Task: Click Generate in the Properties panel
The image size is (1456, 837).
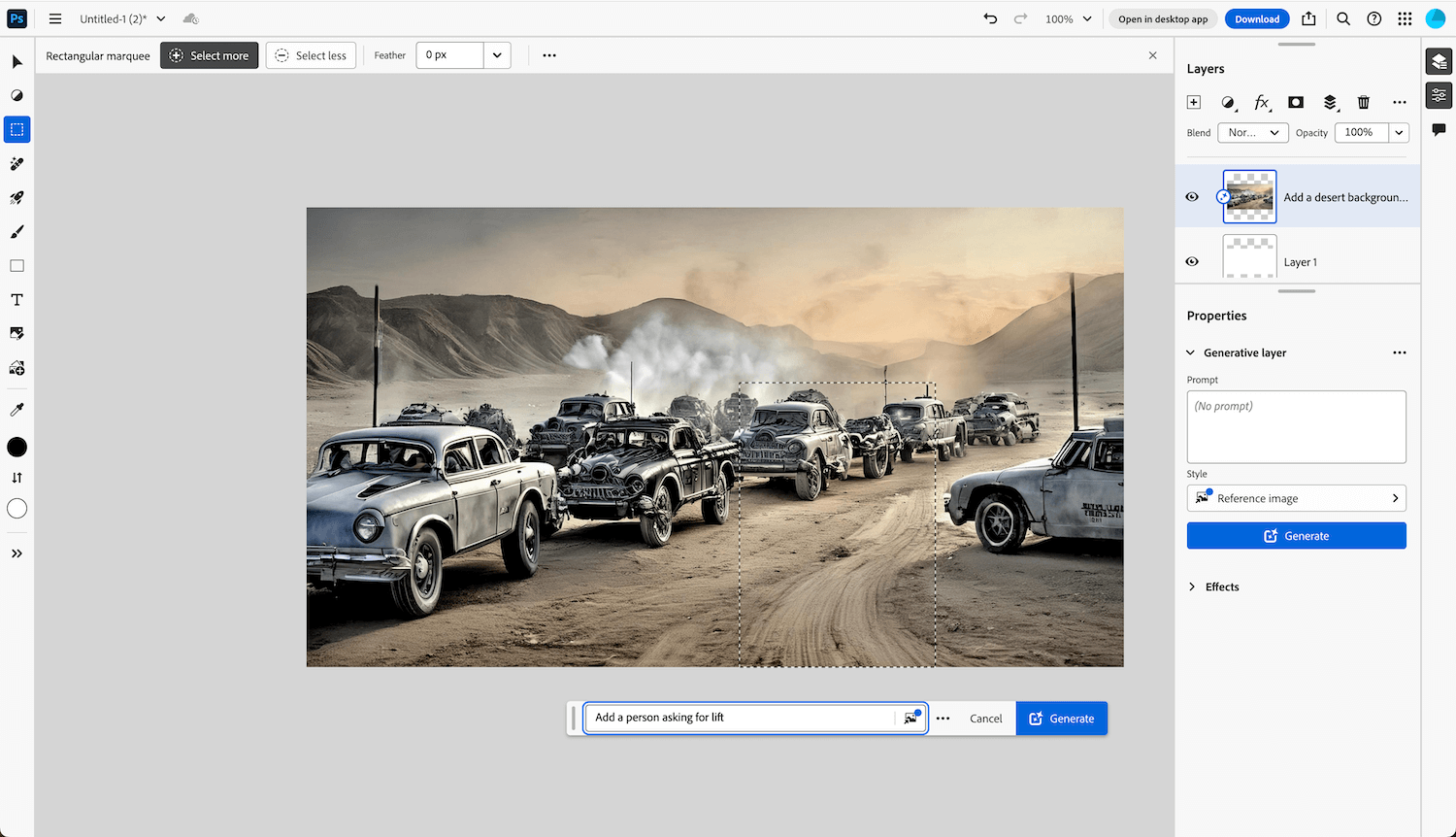Action: (x=1297, y=536)
